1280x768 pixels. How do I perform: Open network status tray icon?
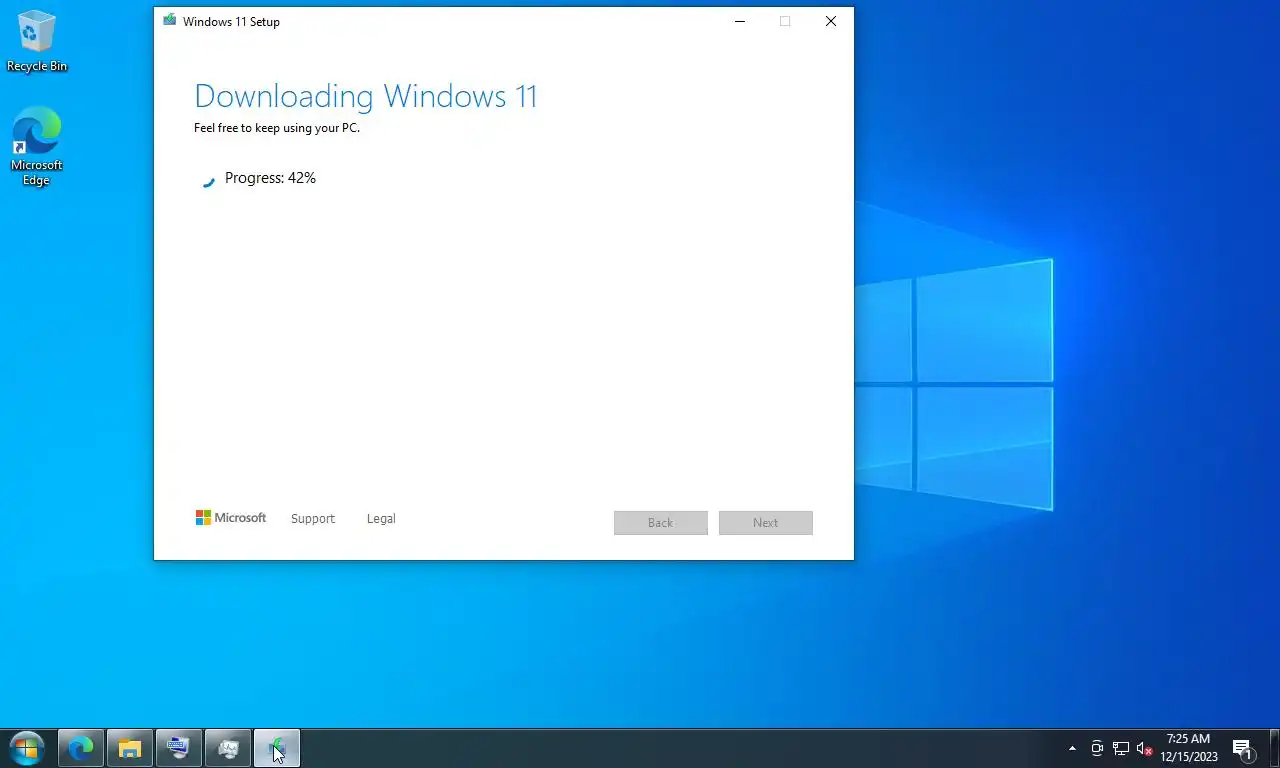pos(1121,748)
